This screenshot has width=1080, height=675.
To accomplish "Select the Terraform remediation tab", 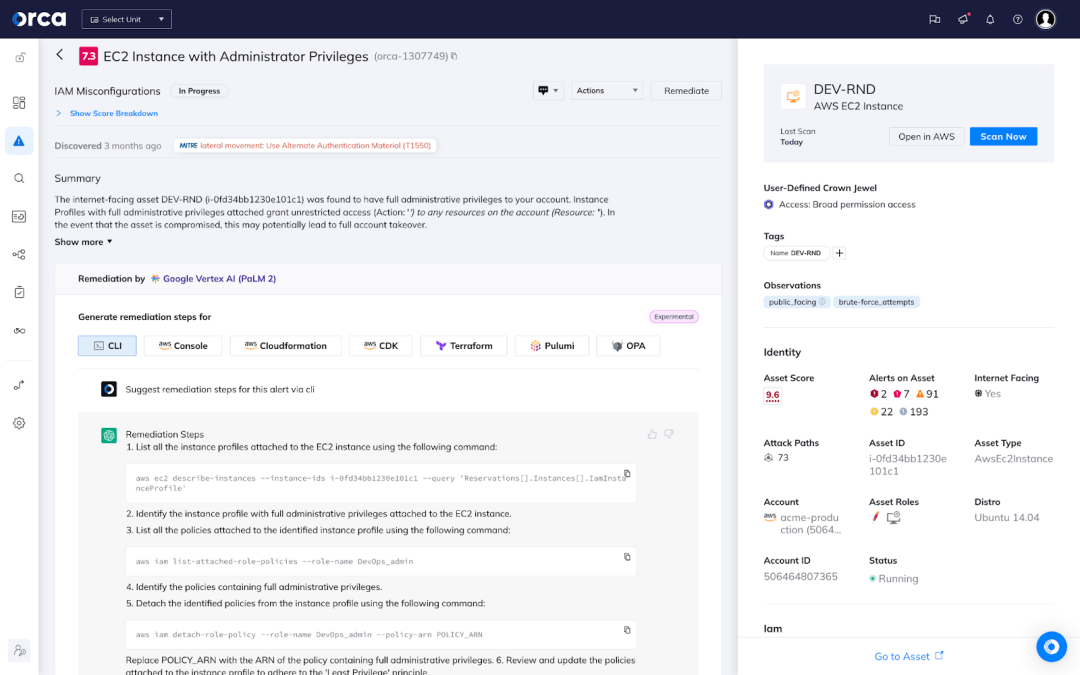I will click(464, 346).
